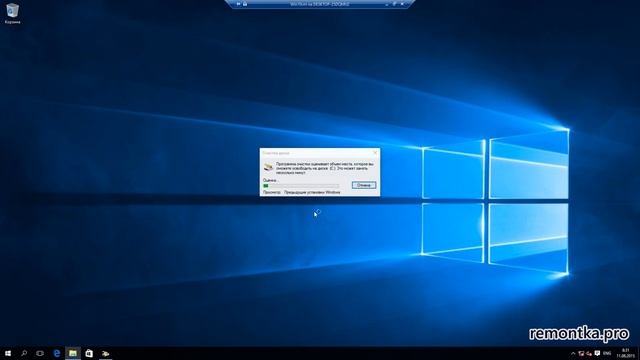The width and height of the screenshot is (640, 360).
Task: Close the Disk Cleanup dialog
Action: point(375,153)
